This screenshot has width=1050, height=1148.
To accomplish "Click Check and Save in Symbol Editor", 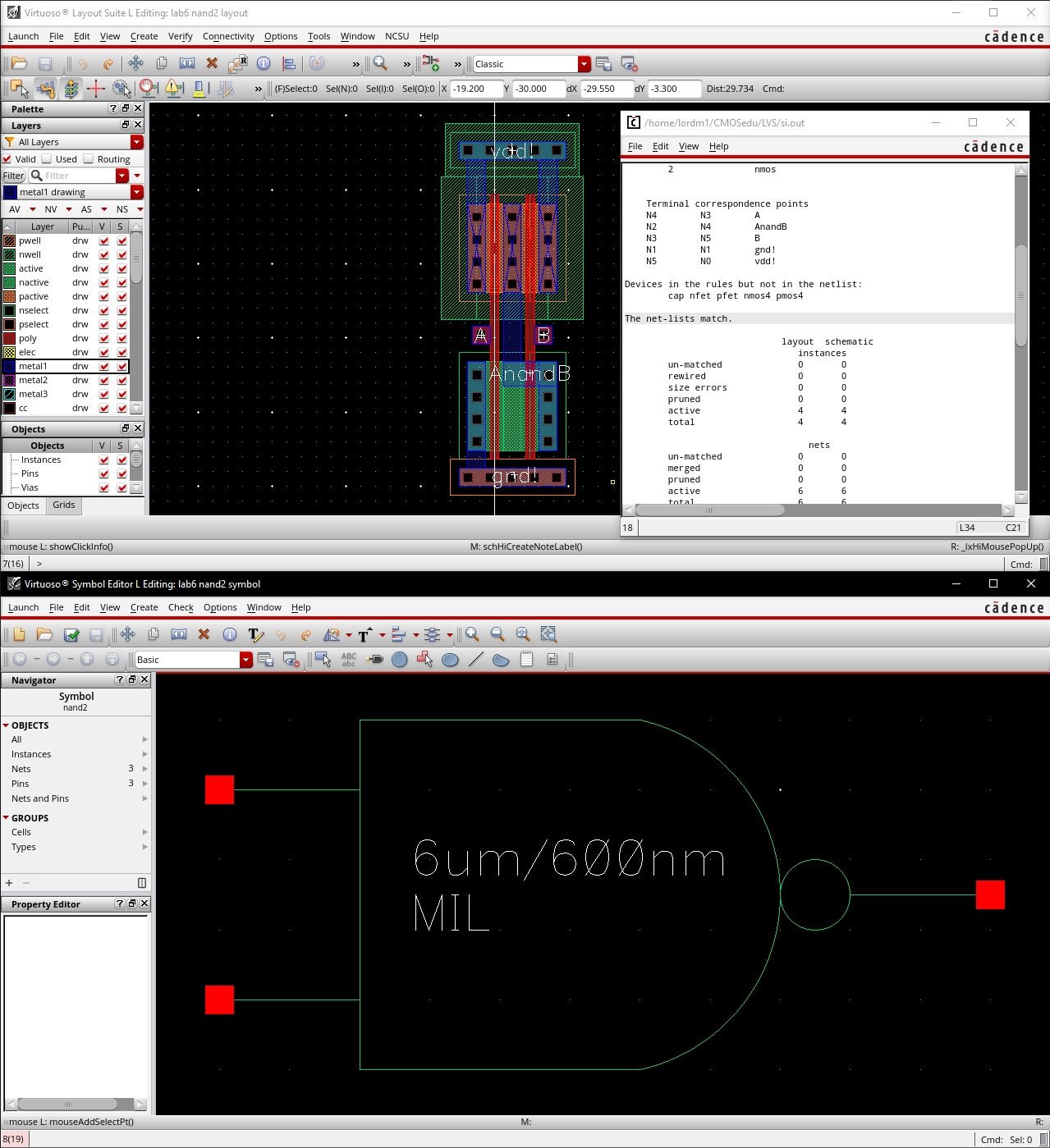I will pyautogui.click(x=71, y=635).
